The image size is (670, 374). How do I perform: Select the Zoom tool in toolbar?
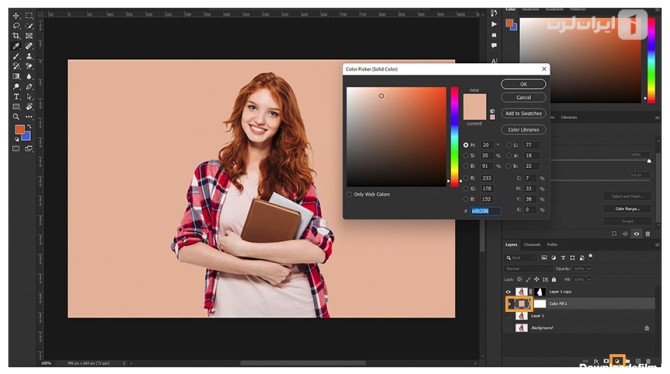[x=16, y=117]
